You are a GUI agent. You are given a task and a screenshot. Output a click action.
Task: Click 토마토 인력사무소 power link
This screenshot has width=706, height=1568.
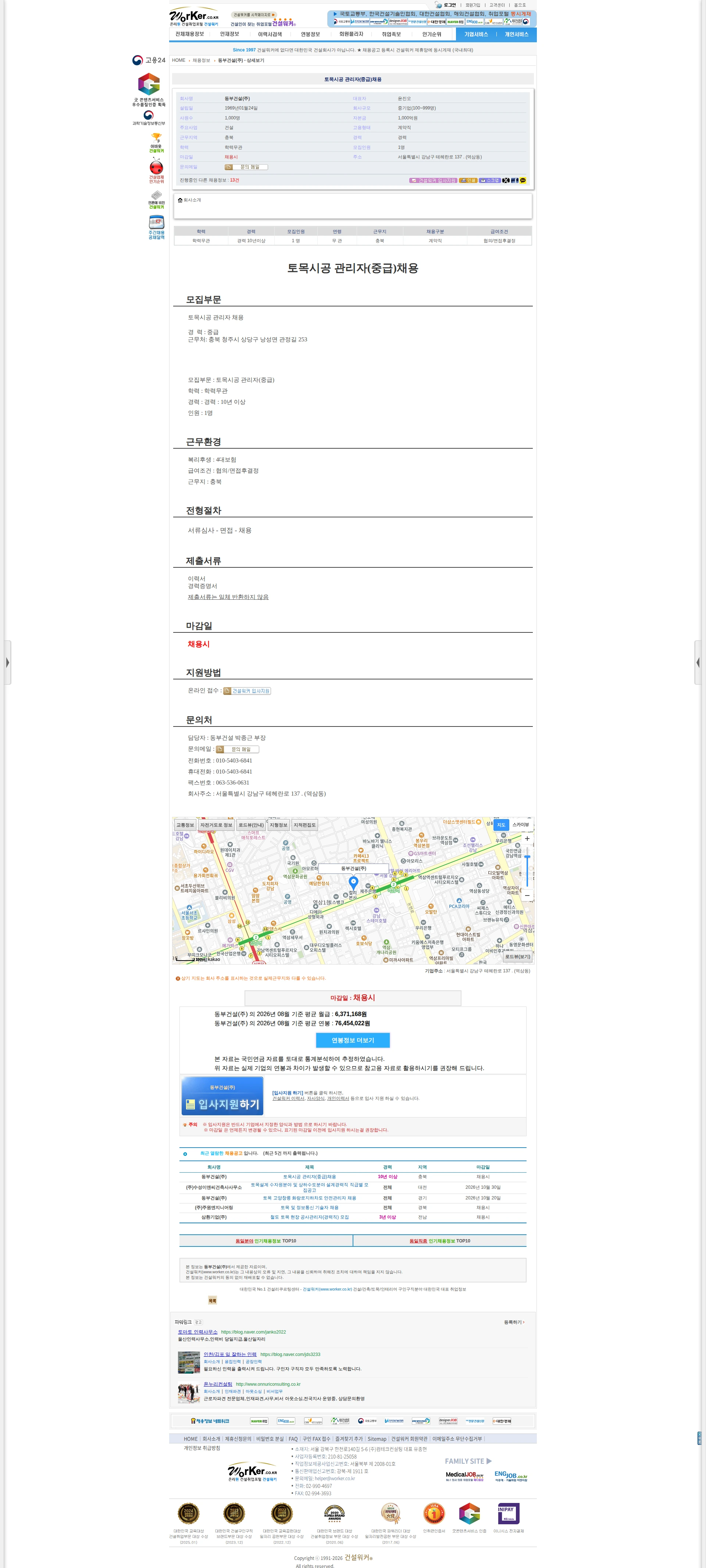[x=197, y=1332]
